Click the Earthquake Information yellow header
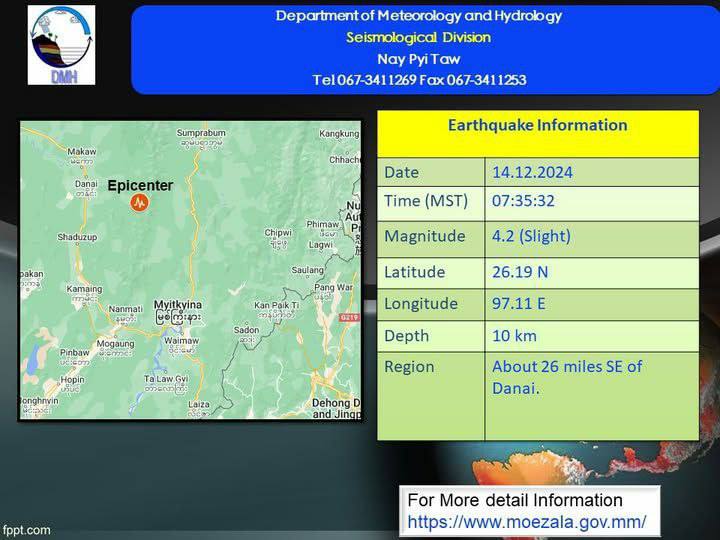720x540 pixels. (537, 126)
